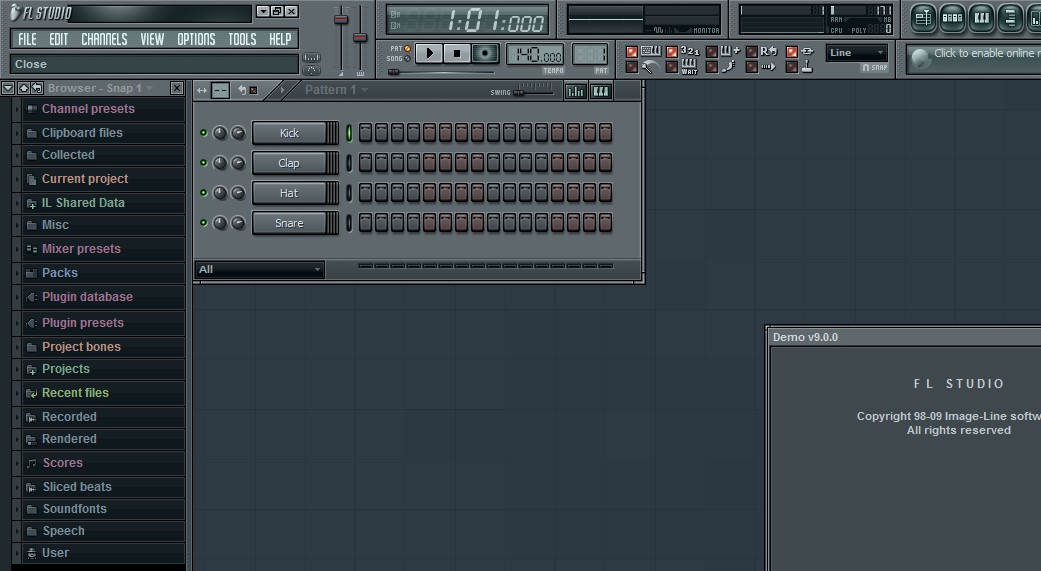Open graph editor in Step Sequencer
The height and width of the screenshot is (571, 1041).
(576, 92)
